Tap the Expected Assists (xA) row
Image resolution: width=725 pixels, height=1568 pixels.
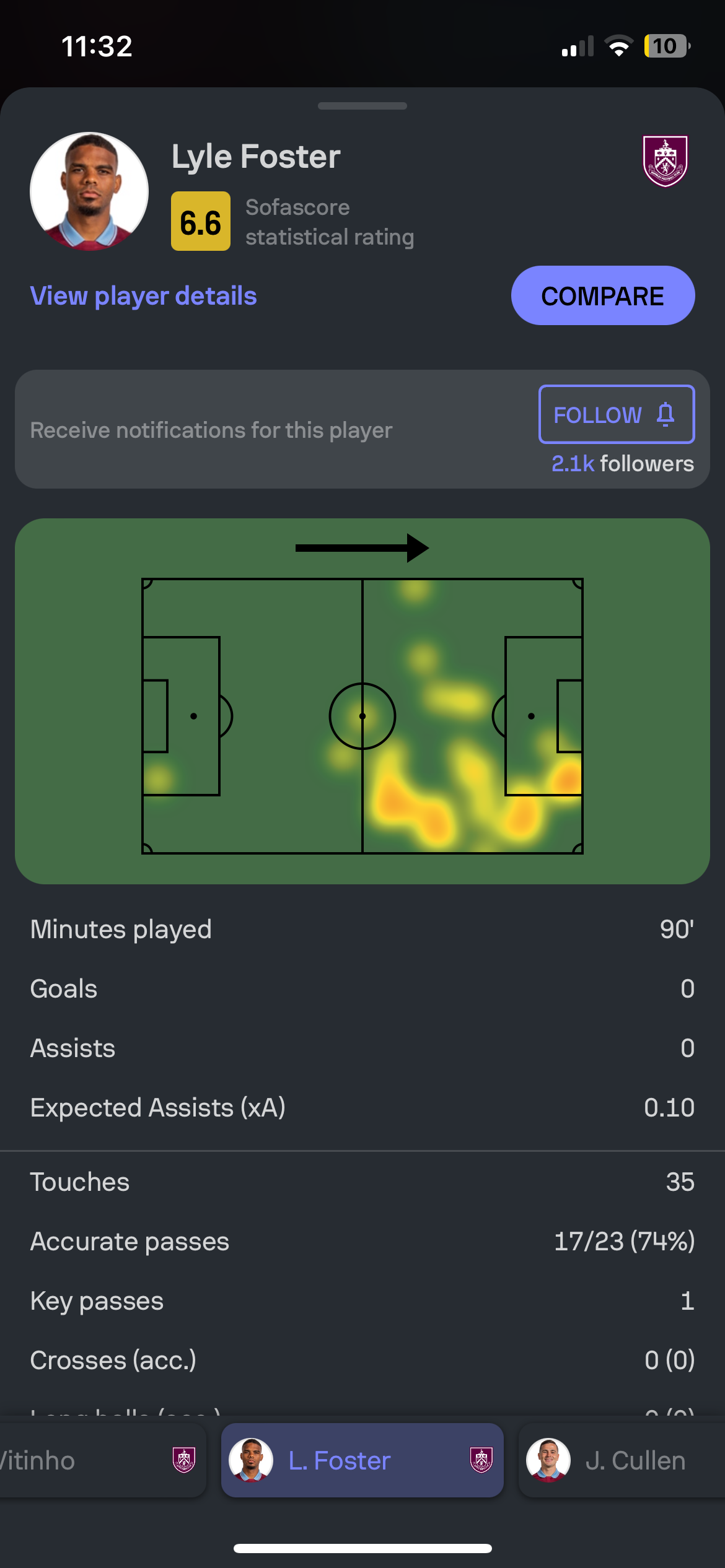362,1108
